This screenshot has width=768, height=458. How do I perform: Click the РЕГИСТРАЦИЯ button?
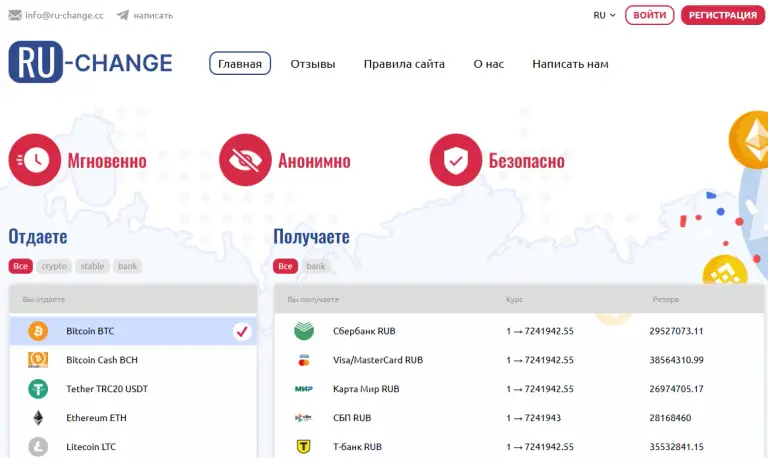click(x=722, y=15)
